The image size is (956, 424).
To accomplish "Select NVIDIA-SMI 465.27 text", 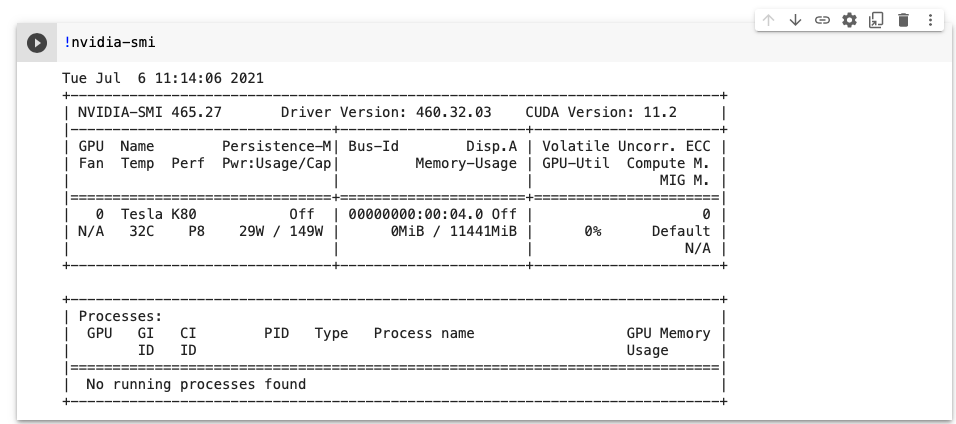I will click(149, 112).
